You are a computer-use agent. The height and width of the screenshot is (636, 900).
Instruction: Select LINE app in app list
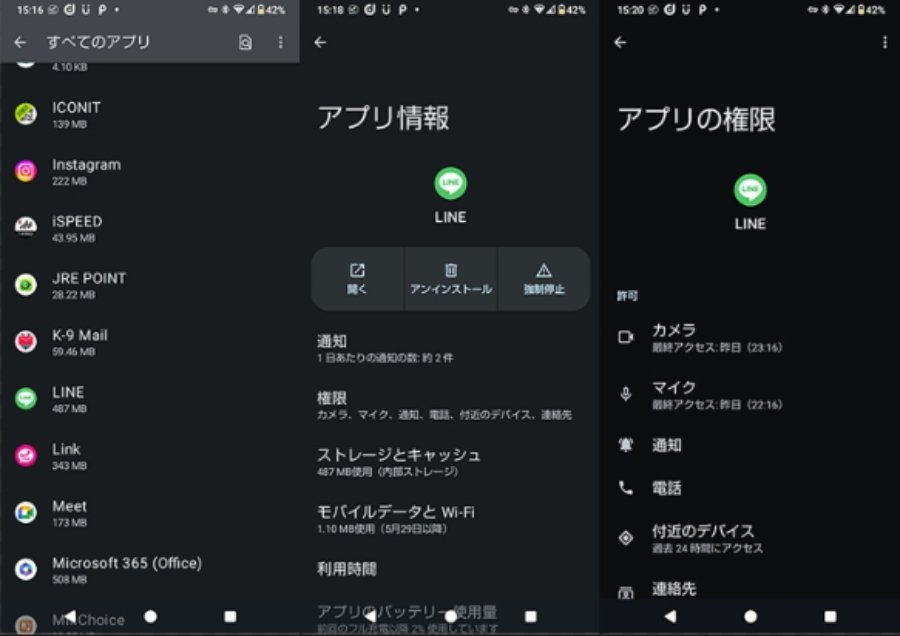pyautogui.click(x=68, y=398)
